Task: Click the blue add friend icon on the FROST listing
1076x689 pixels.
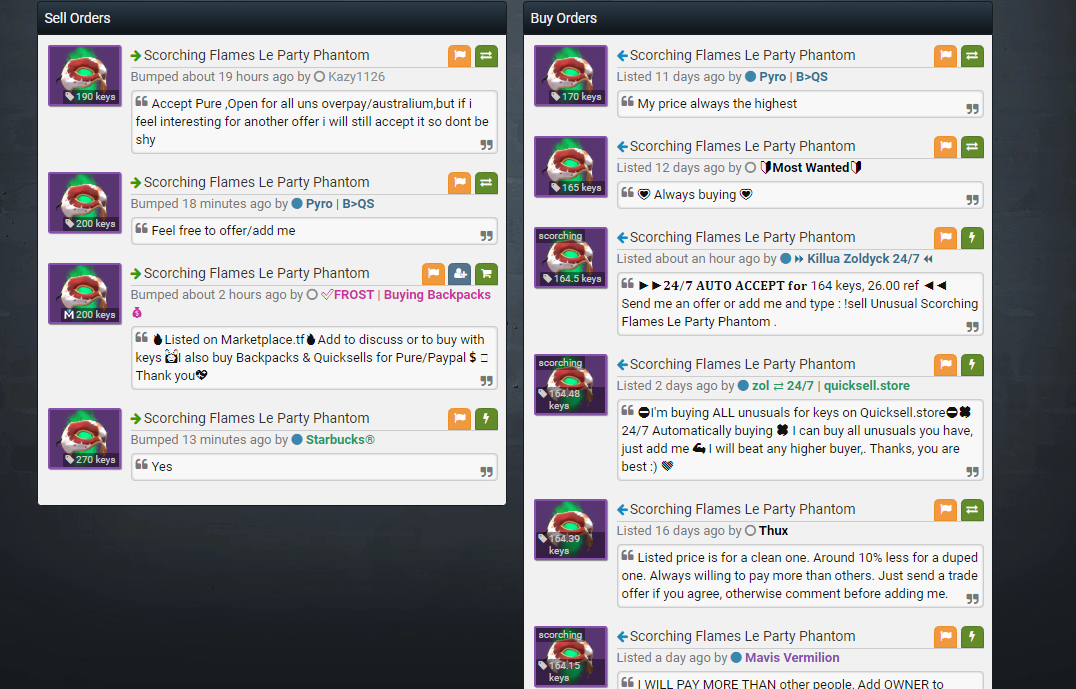Action: click(x=460, y=274)
